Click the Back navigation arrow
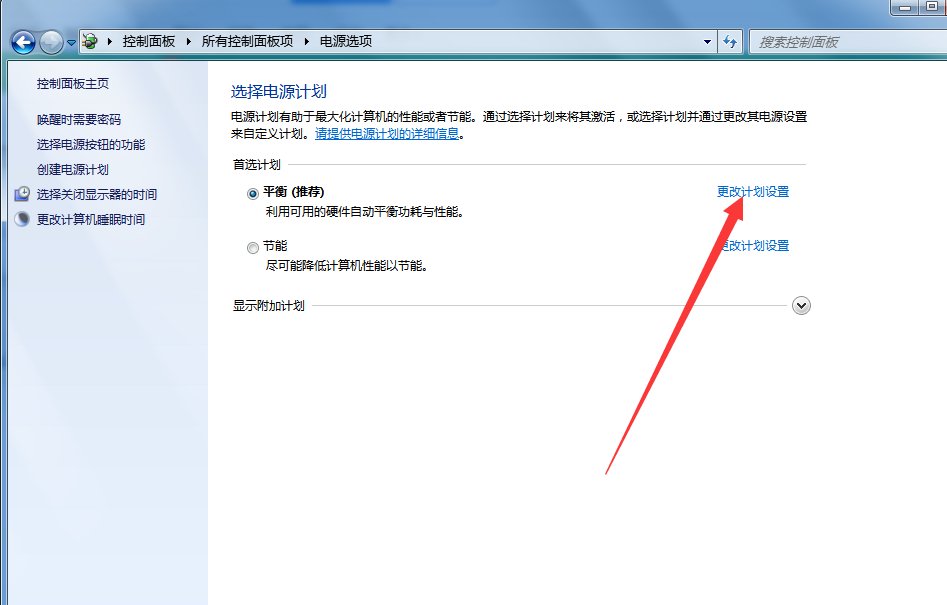This screenshot has height=605, width=947. click(x=22, y=41)
